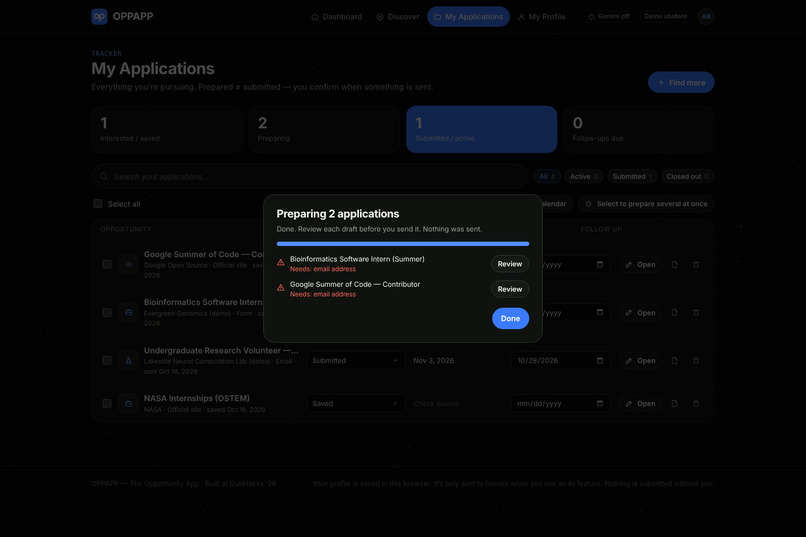Open the AR avatar menu
Image resolution: width=806 pixels, height=537 pixels.
[706, 16]
